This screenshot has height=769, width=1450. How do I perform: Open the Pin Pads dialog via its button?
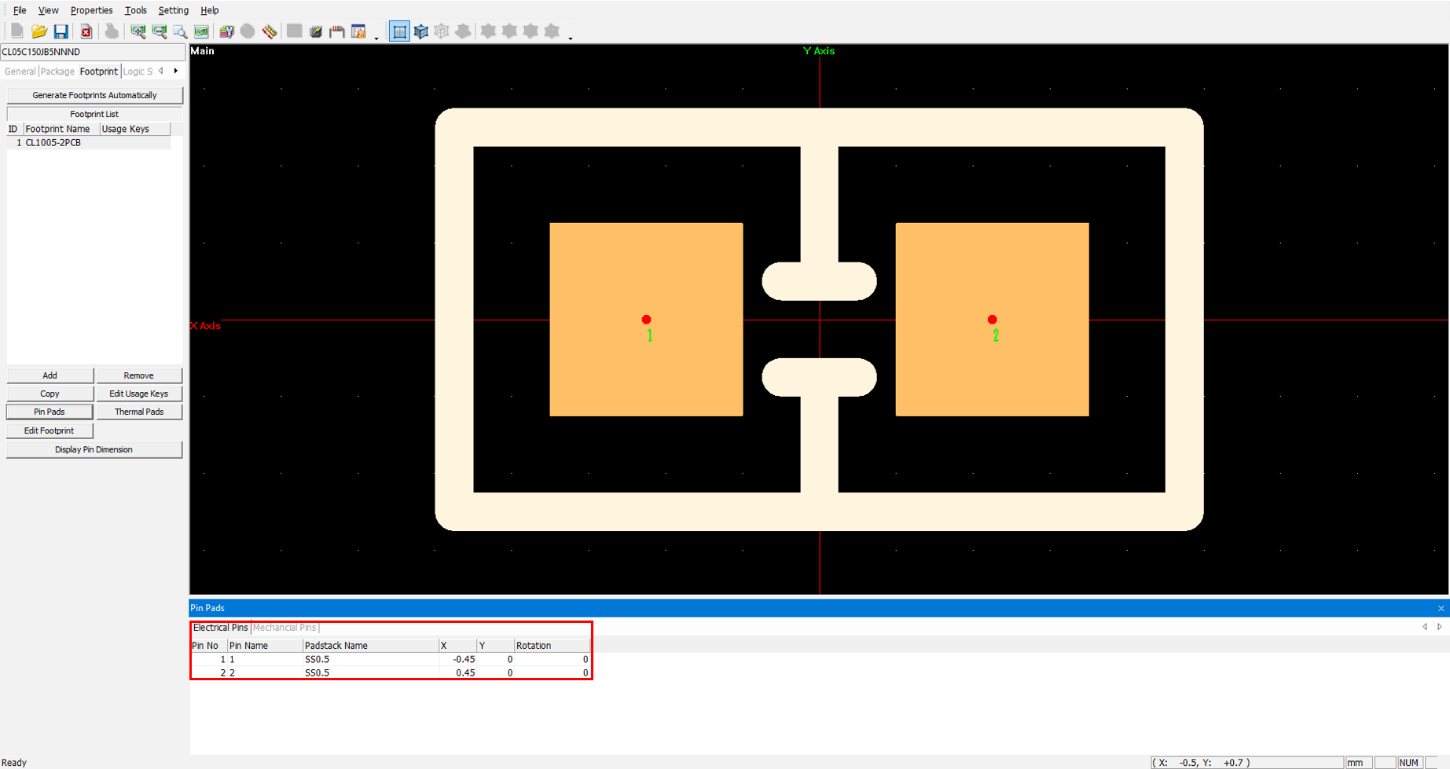pyautogui.click(x=49, y=411)
